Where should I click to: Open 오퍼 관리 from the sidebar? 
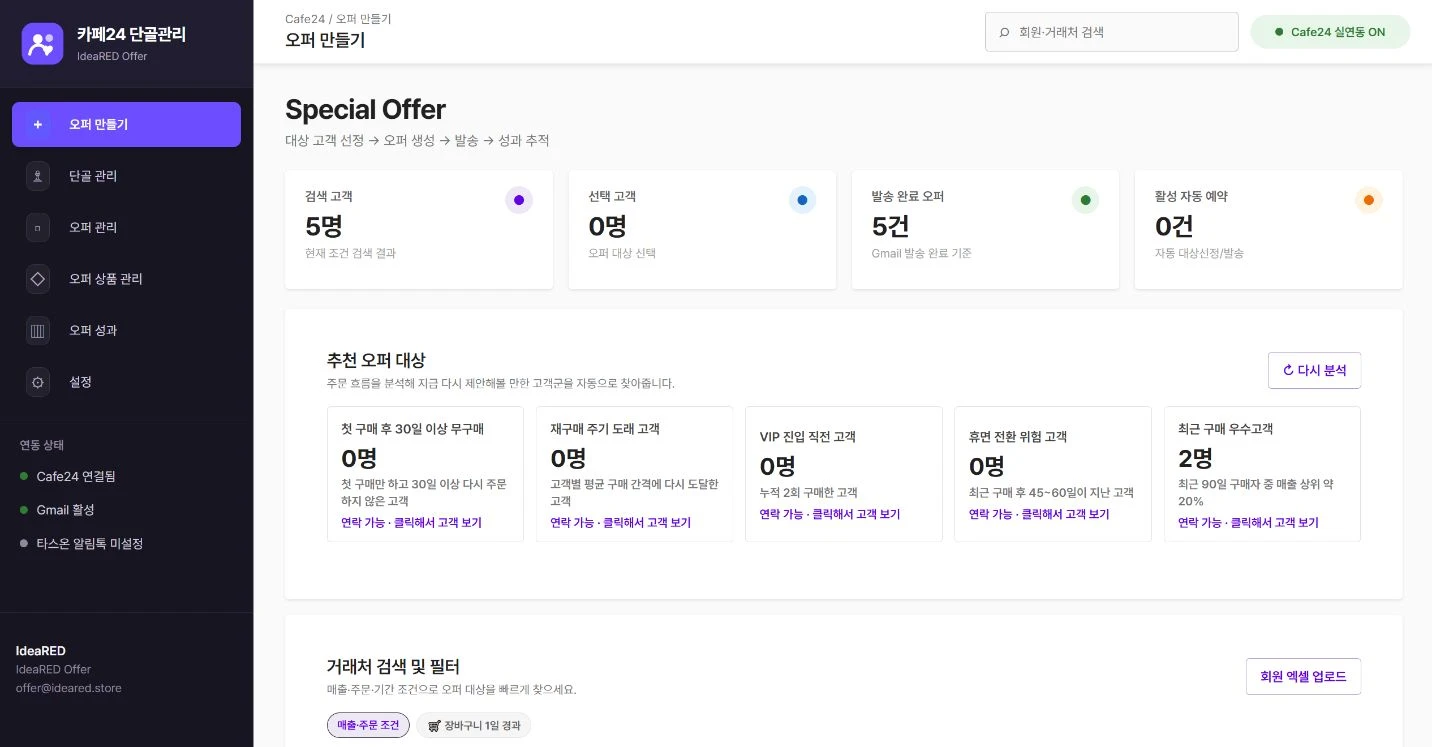(126, 228)
